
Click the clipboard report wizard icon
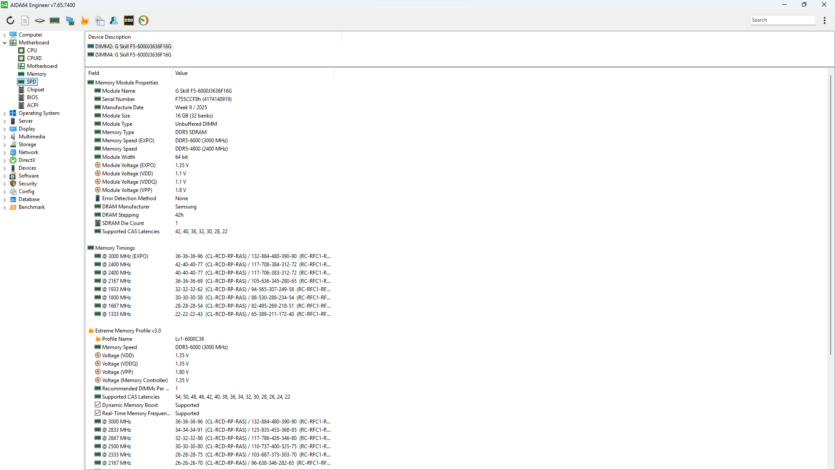[x=100, y=21]
